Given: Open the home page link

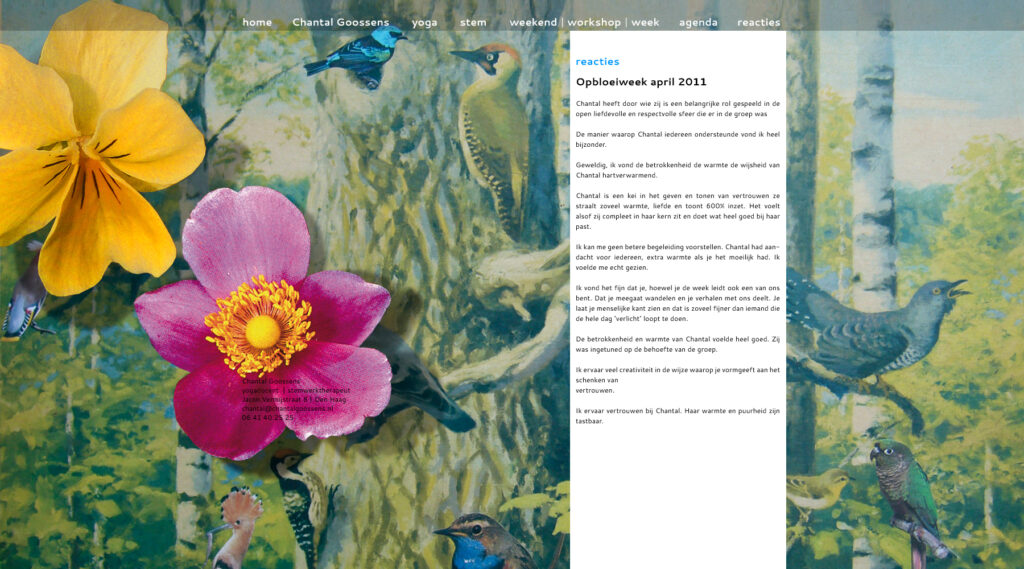Looking at the screenshot, I should pyautogui.click(x=257, y=22).
